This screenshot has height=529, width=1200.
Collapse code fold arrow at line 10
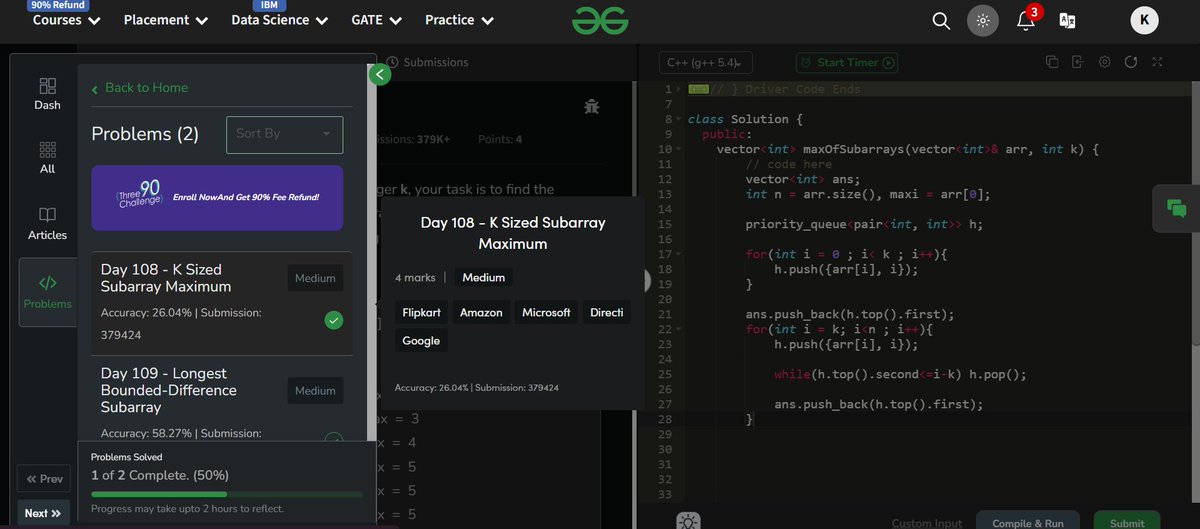pos(679,149)
